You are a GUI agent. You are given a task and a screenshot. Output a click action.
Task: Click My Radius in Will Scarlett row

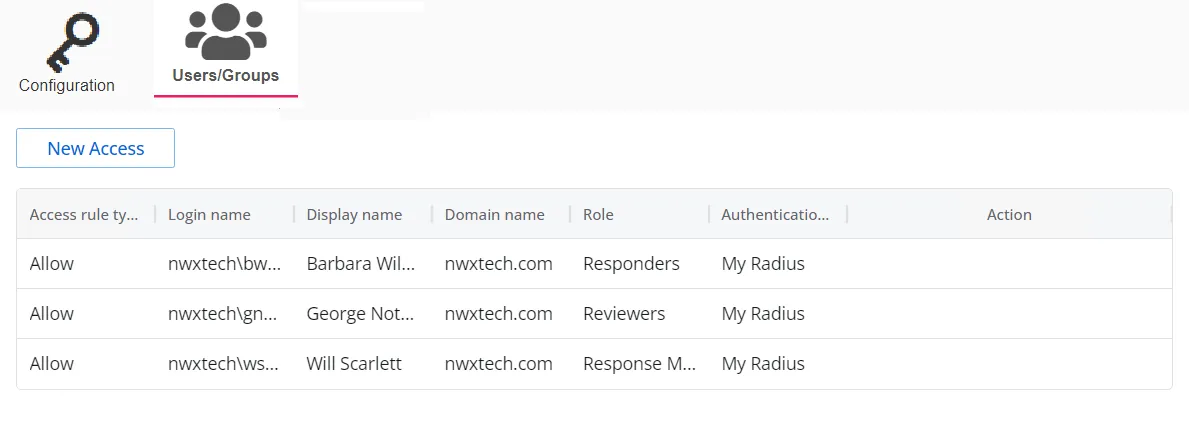763,364
